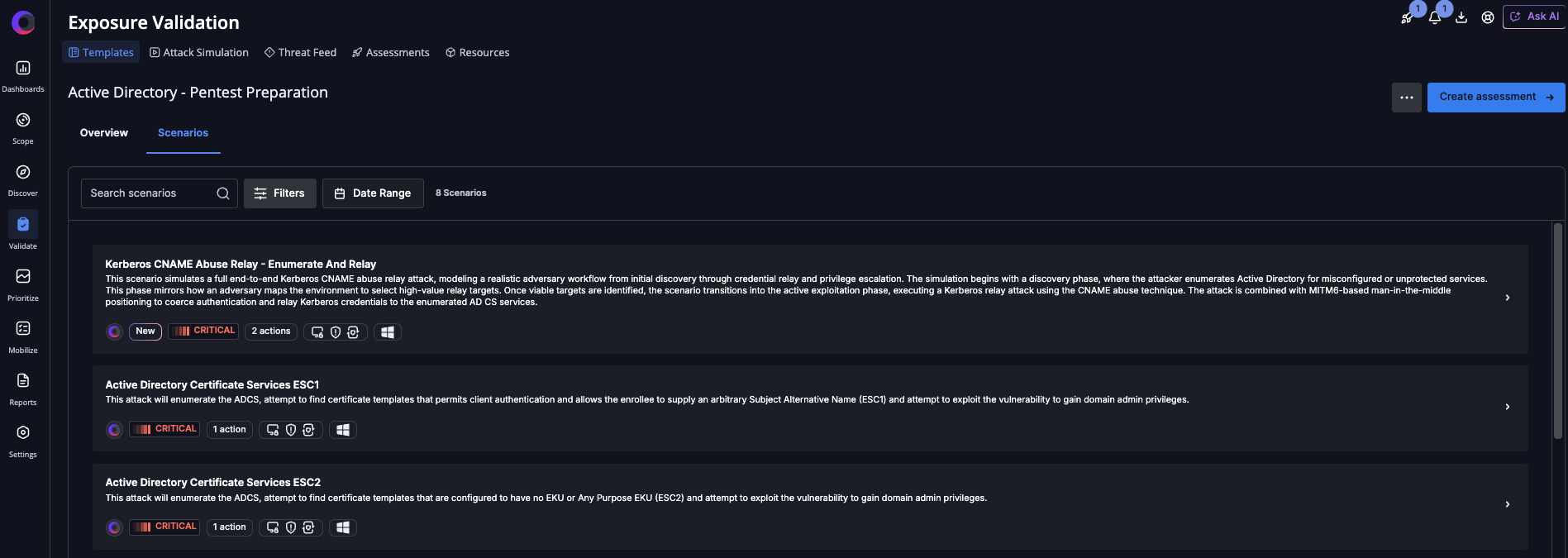Viewport: 1568px width, 558px height.
Task: Open the Discover compass icon
Action: 23,173
